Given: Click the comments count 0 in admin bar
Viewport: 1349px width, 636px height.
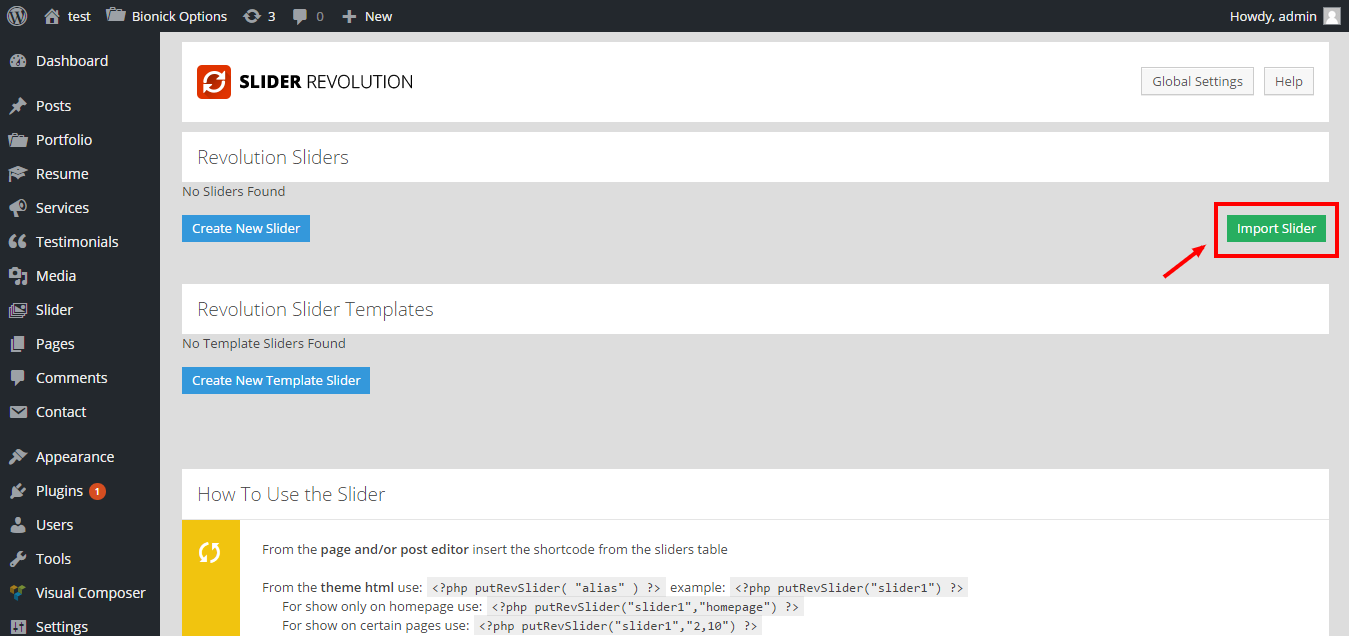Looking at the screenshot, I should [319, 16].
